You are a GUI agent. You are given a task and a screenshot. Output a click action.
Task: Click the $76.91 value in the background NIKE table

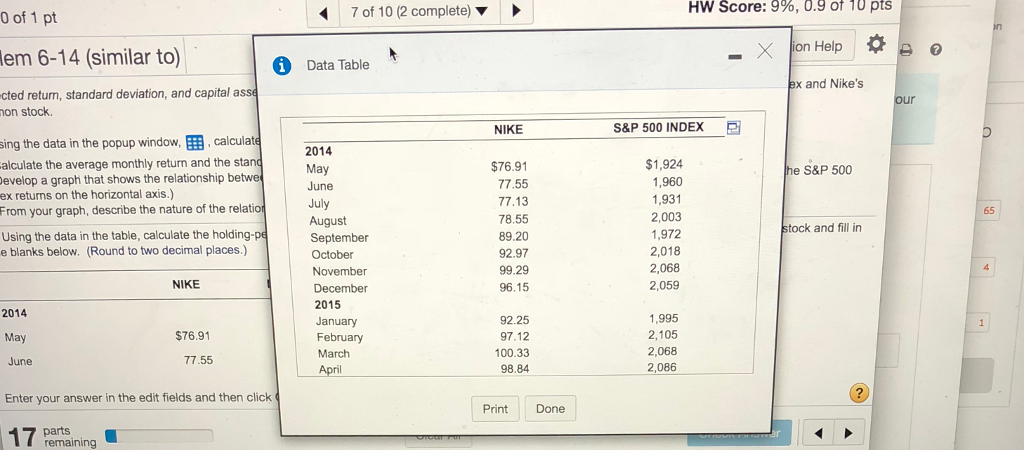click(x=193, y=336)
